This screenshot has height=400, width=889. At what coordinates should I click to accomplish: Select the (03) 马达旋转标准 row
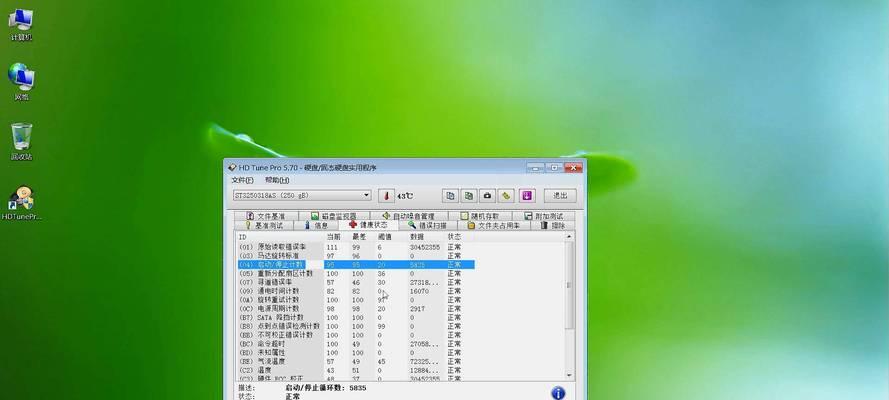[x=355, y=256]
